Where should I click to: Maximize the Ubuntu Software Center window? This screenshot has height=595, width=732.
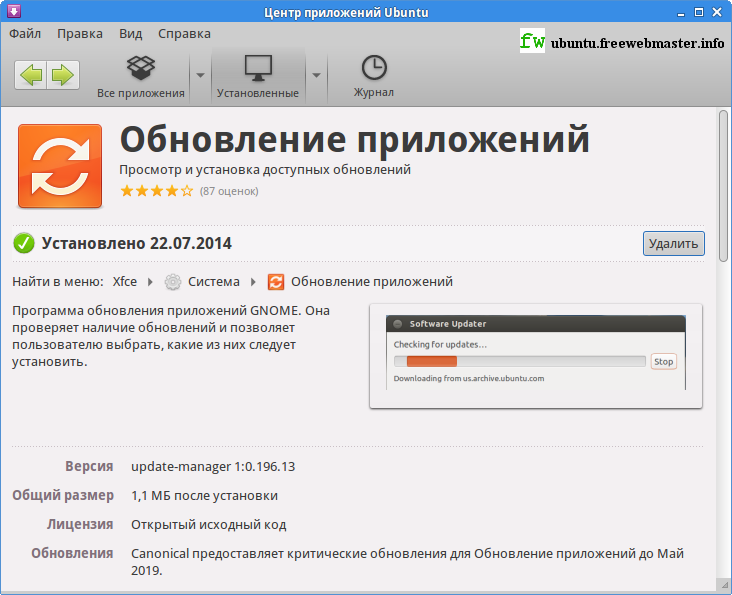699,12
